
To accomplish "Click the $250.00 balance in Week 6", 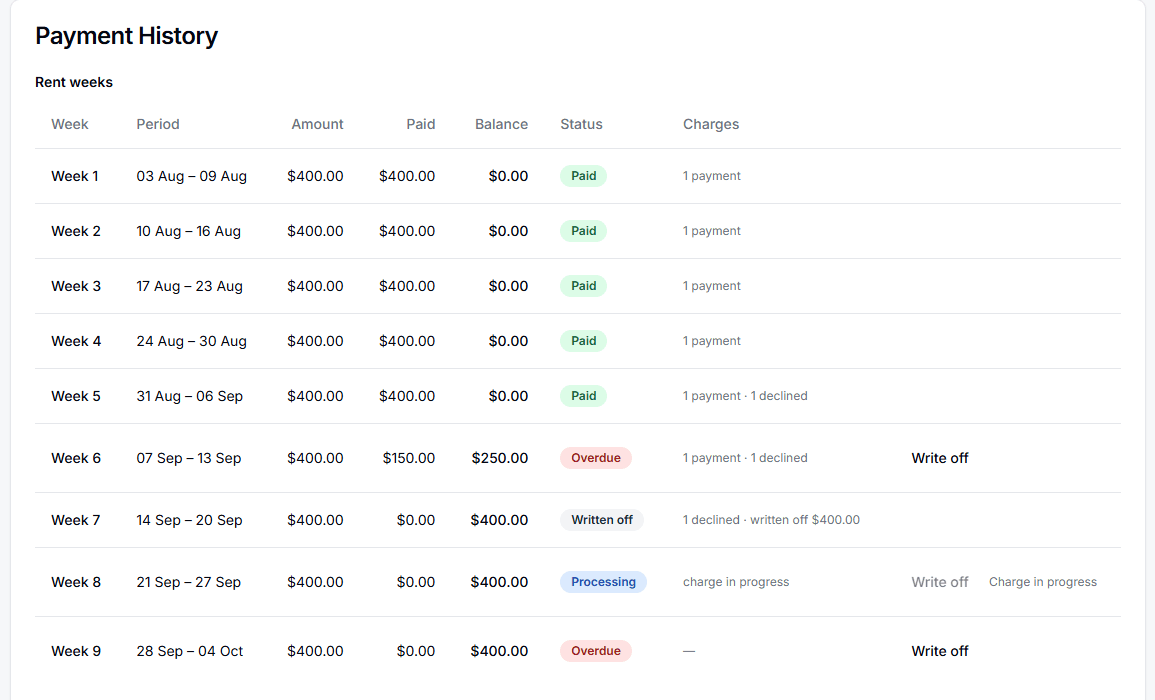I will coord(499,458).
